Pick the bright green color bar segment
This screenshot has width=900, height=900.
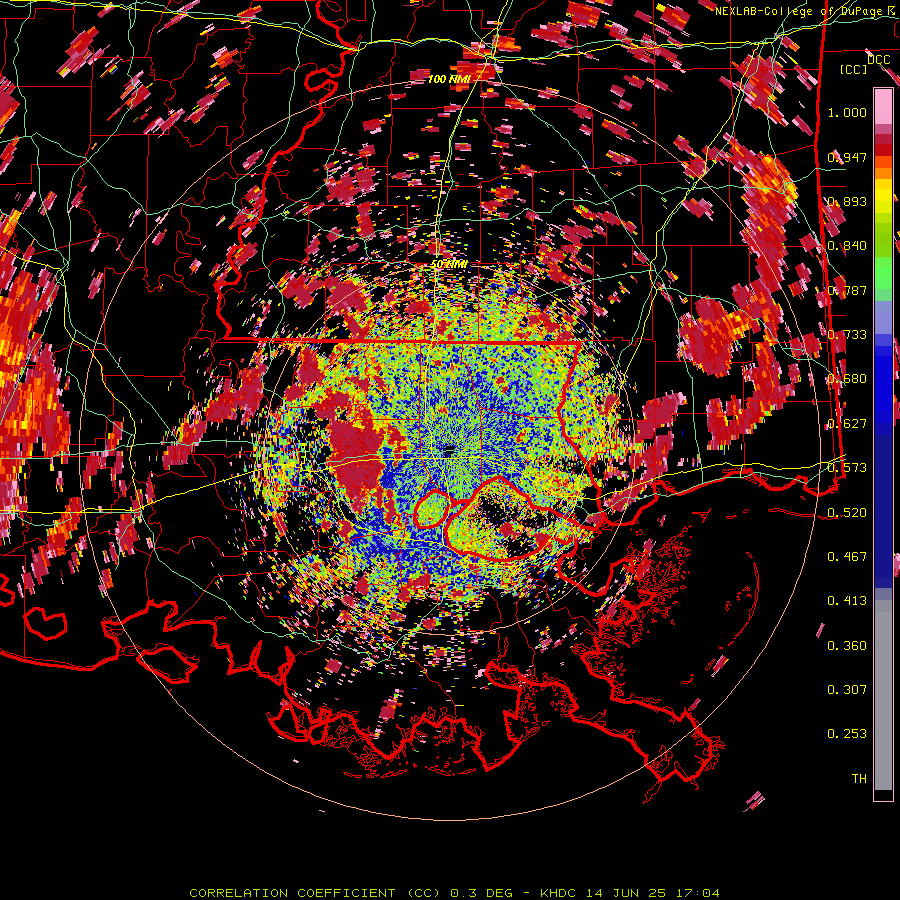[883, 273]
